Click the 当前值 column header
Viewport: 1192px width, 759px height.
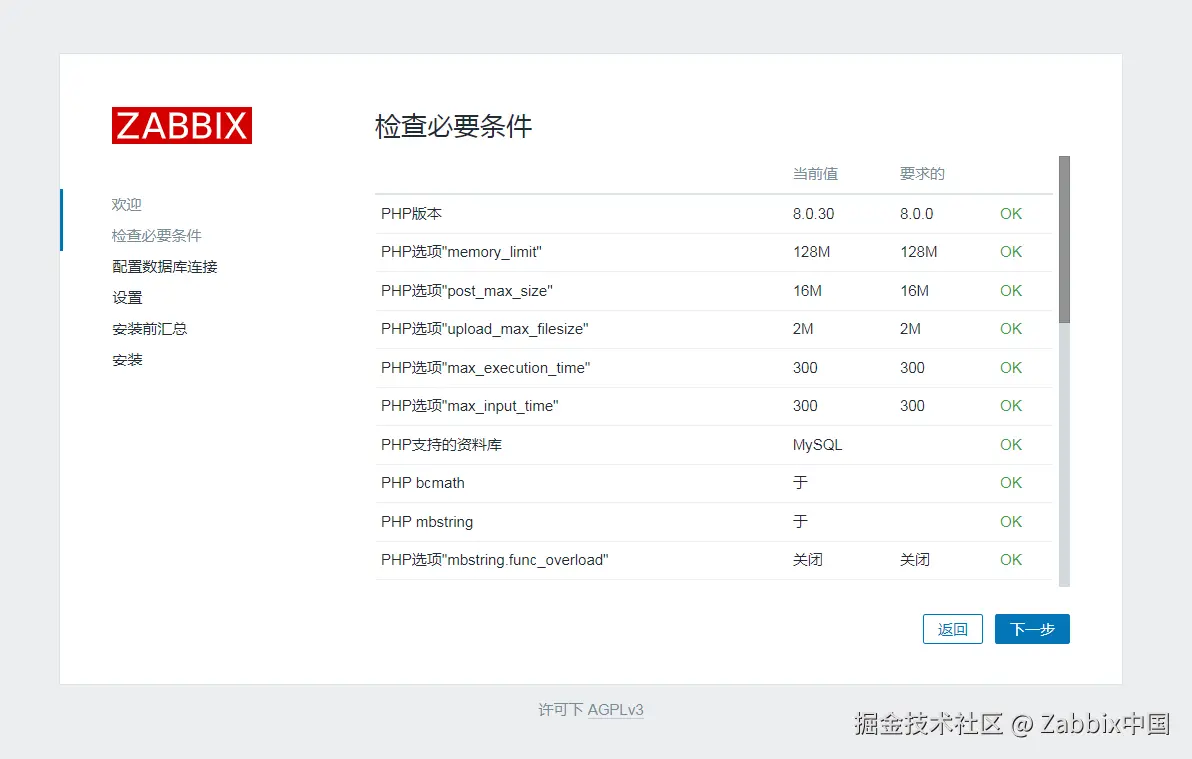click(x=815, y=174)
